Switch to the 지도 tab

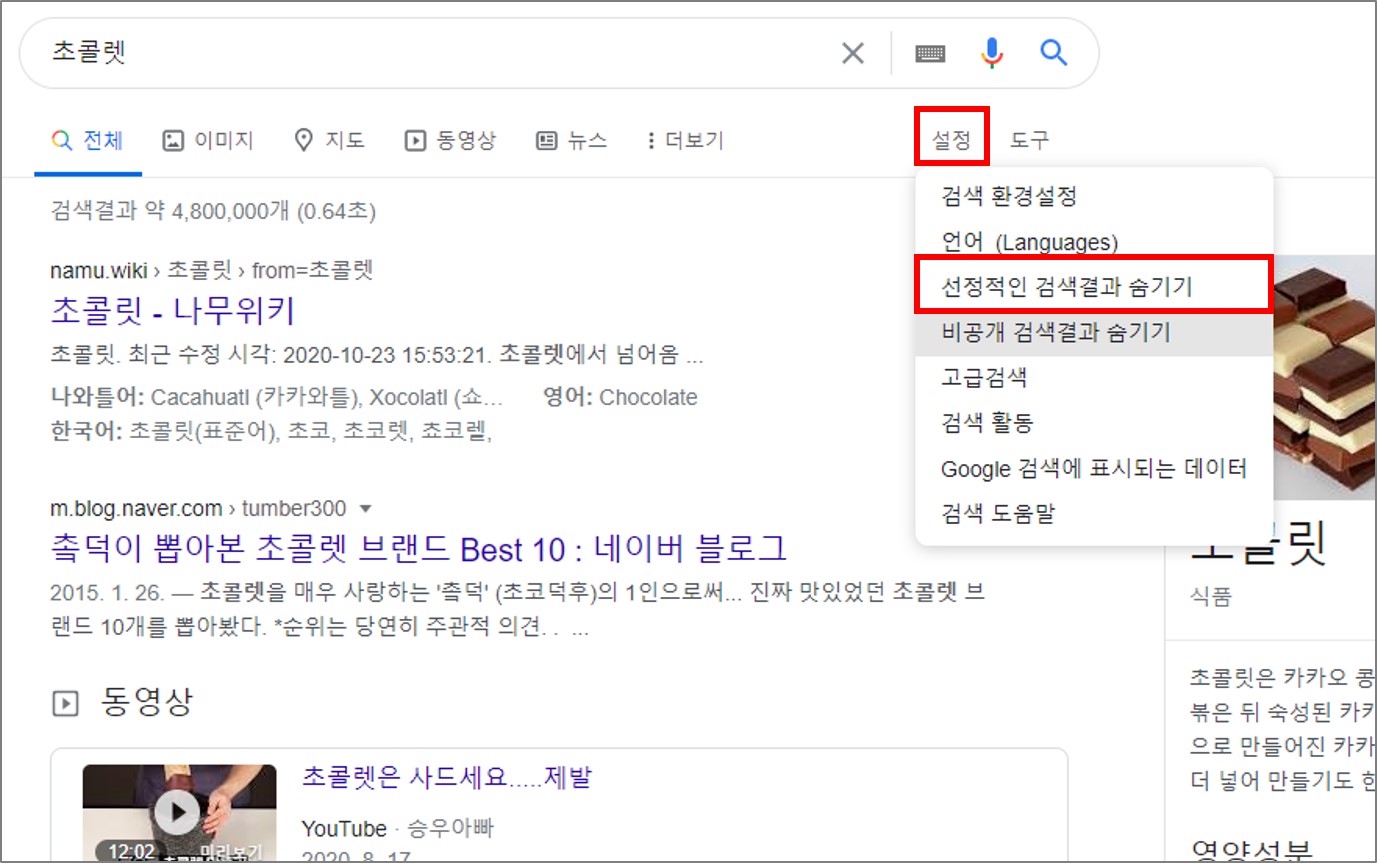pyautogui.click(x=329, y=141)
